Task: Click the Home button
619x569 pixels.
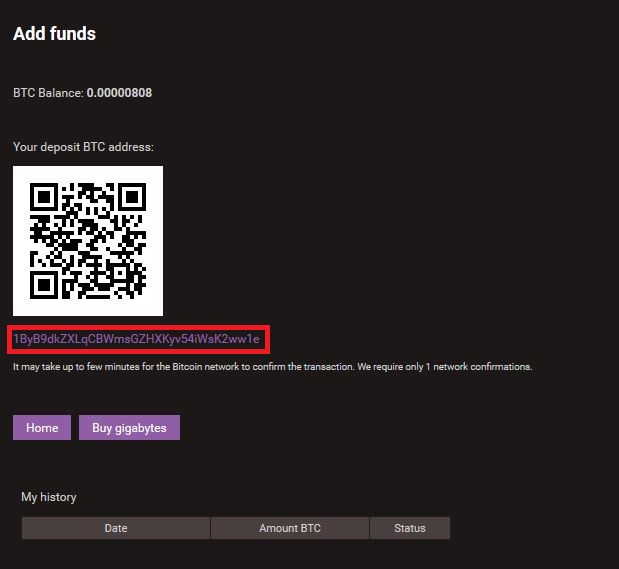Action: (x=42, y=427)
